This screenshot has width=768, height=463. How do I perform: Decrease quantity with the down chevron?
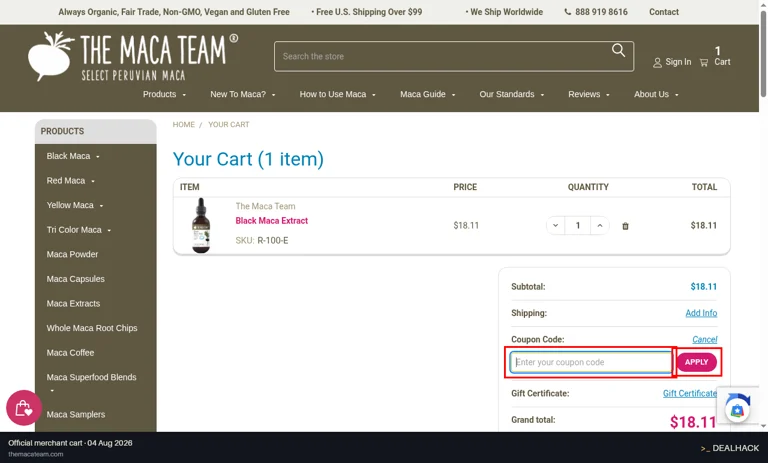pyautogui.click(x=555, y=225)
